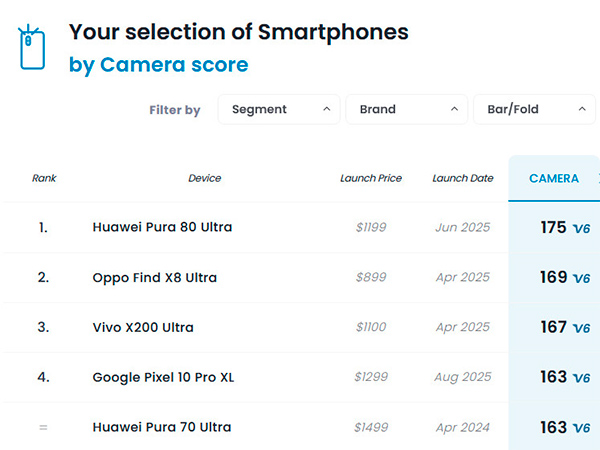Click the smartphone icon beside the title
This screenshot has height=450, width=600.
(x=33, y=47)
